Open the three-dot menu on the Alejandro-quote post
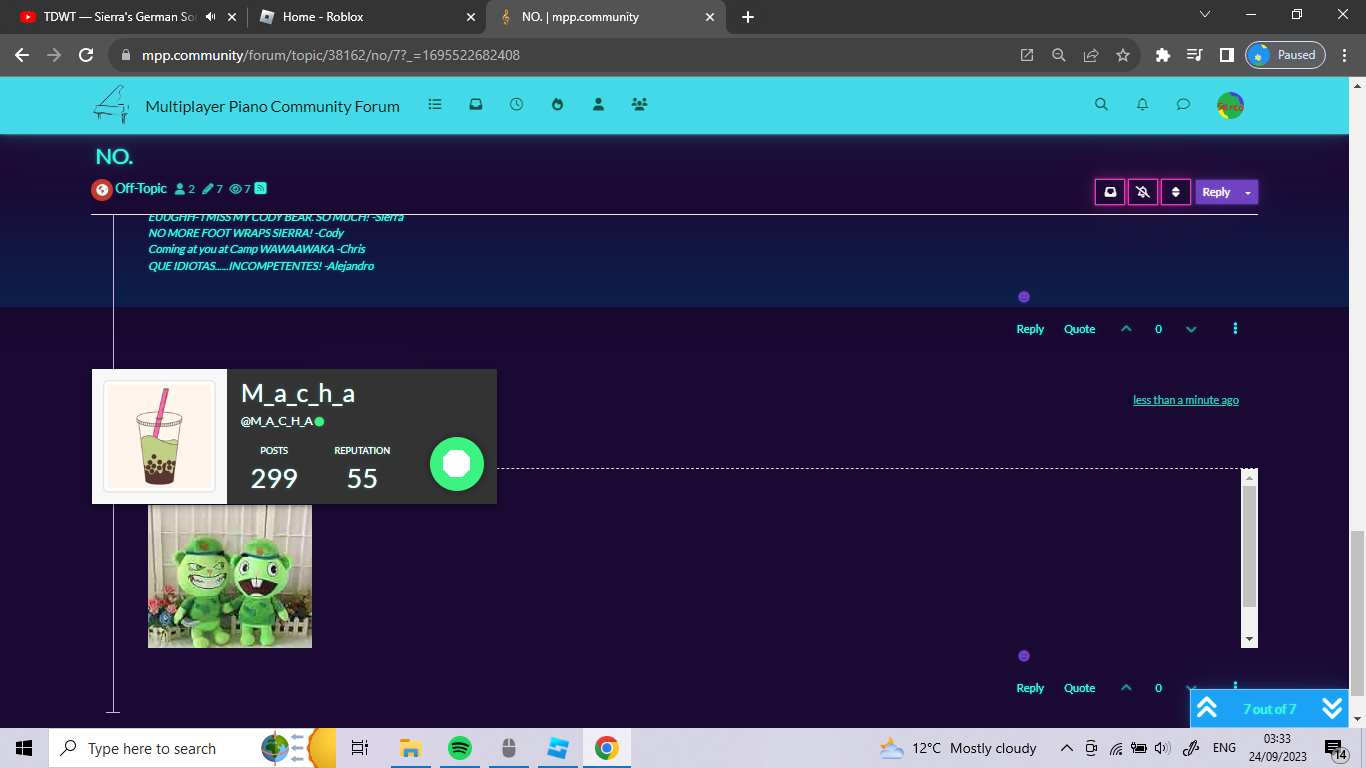 click(x=1236, y=328)
